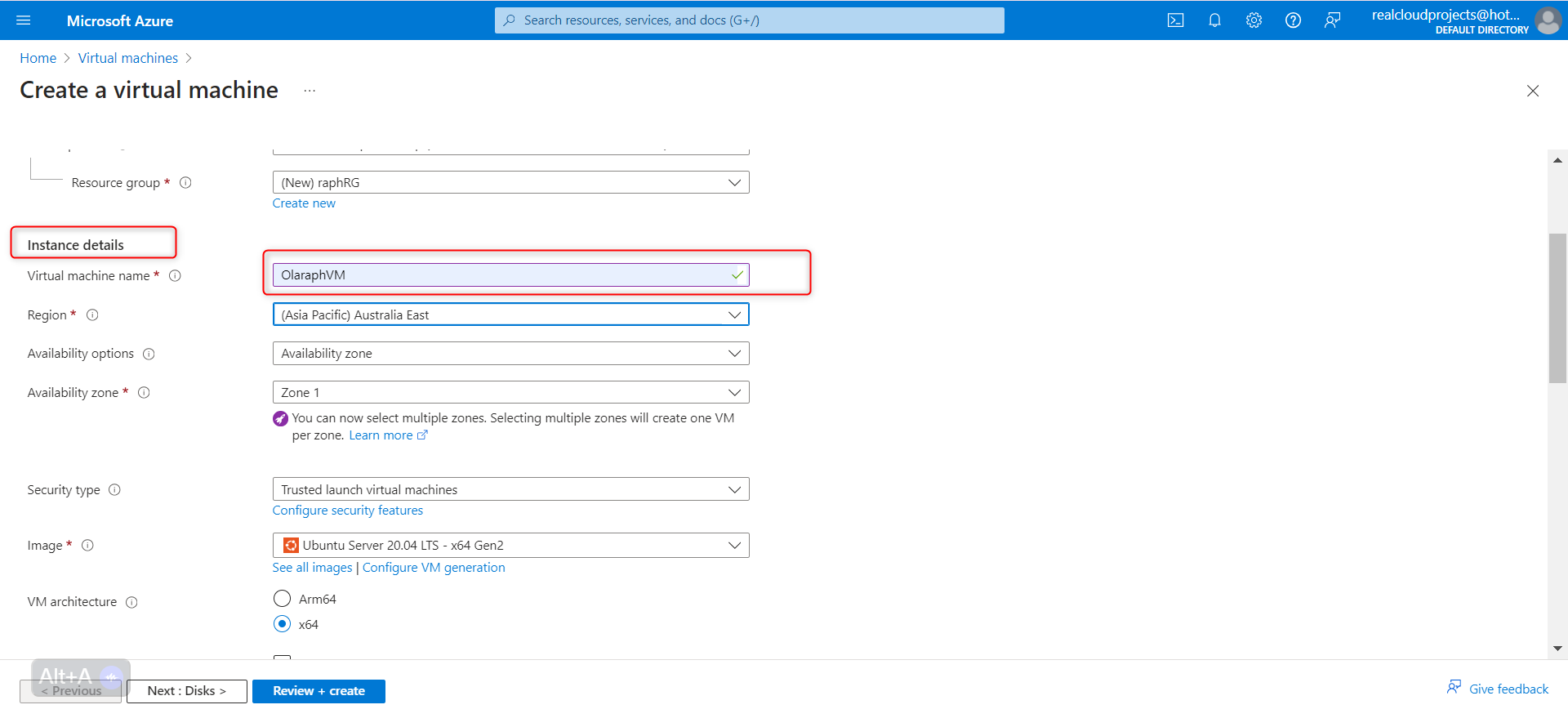Viewport: 1568px width, 727px height.
Task: Open the notifications bell
Action: click(x=1214, y=20)
